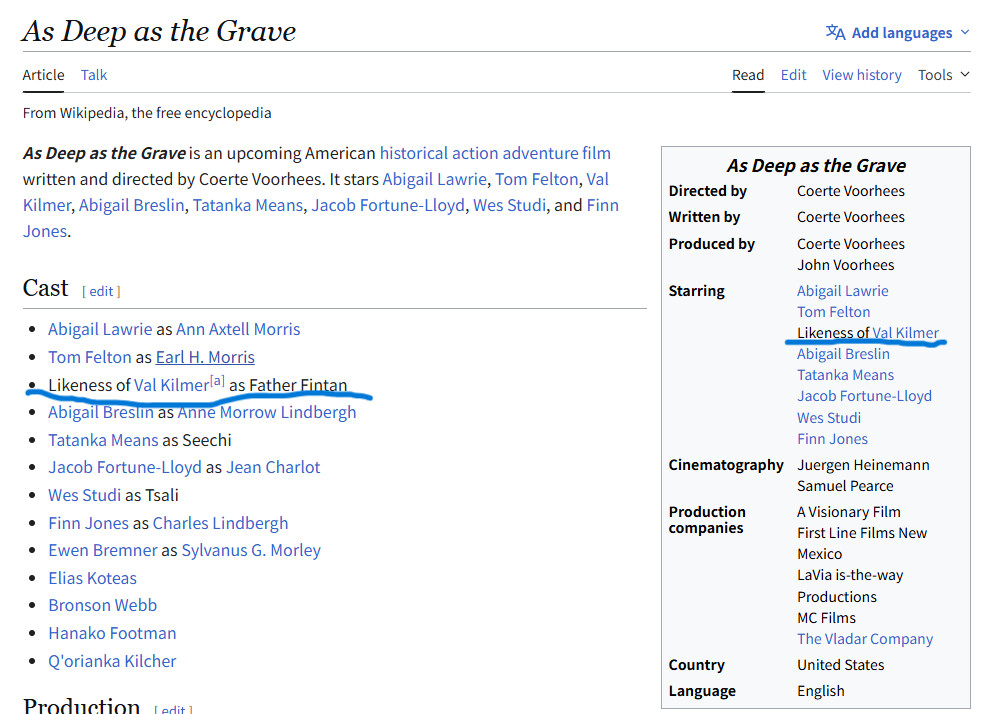The height and width of the screenshot is (714, 984).
Task: Click Anne Morrow Lindbergh link
Action: pyautogui.click(x=267, y=412)
